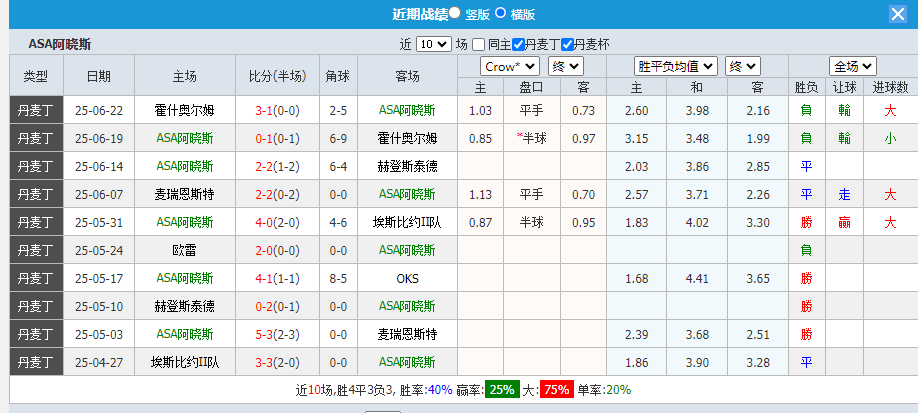Uncheck the 丹麦丁 league filter
918x413 pixels.
518,45
